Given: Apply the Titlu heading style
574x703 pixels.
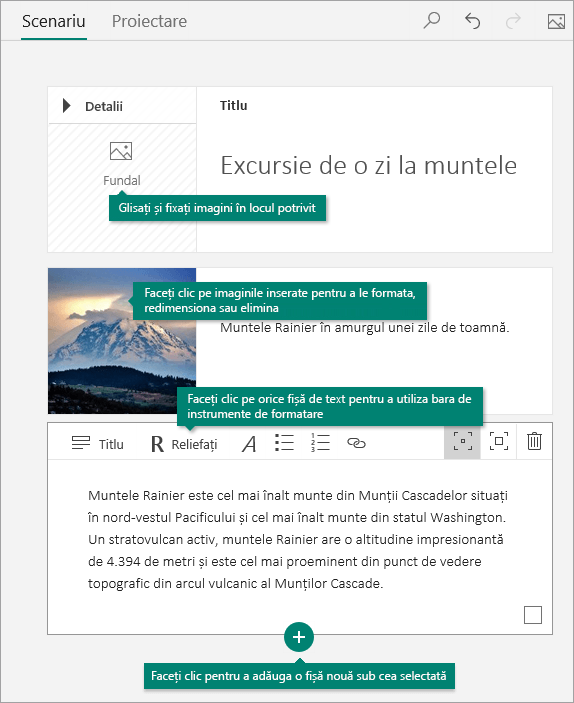Looking at the screenshot, I should (x=97, y=443).
